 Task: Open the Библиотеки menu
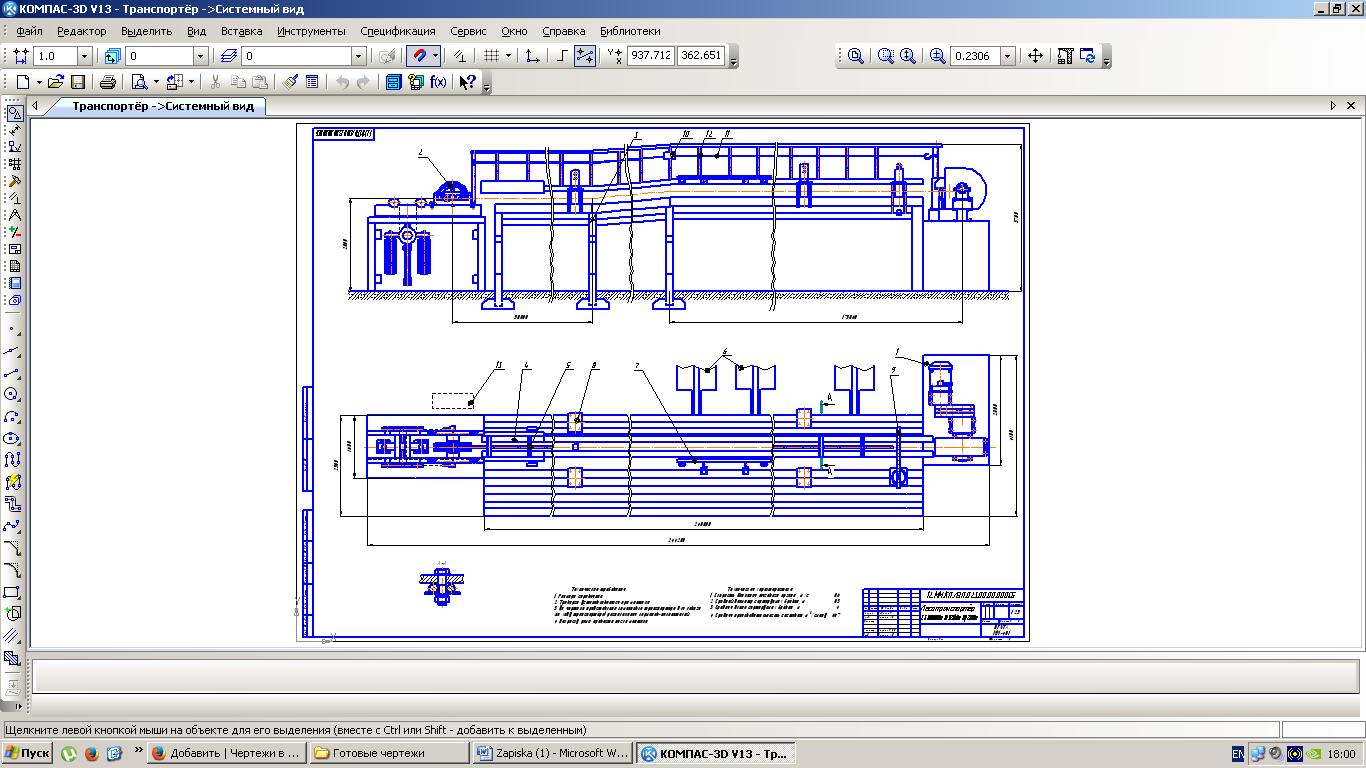[630, 31]
